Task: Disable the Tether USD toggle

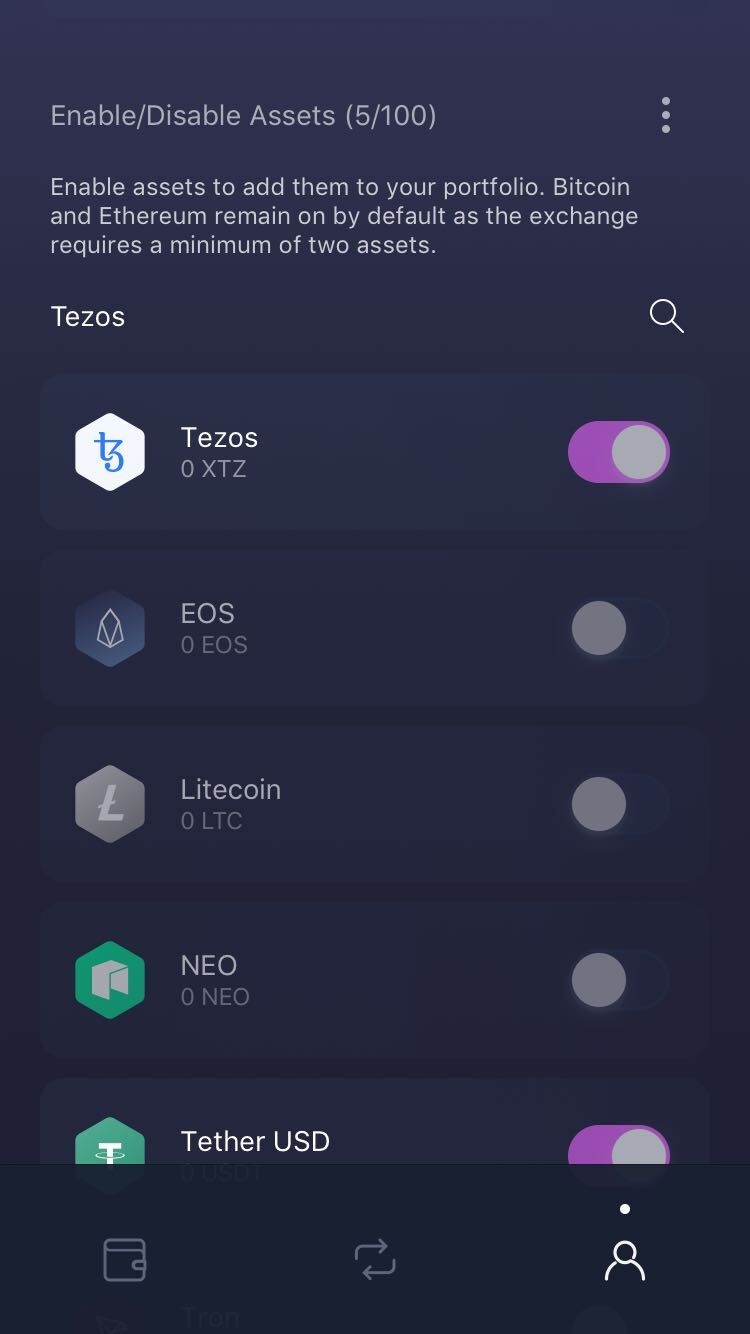Action: (x=619, y=1148)
